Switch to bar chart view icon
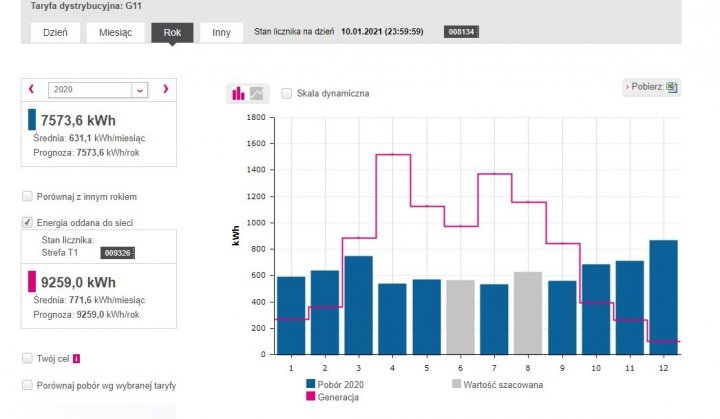This screenshot has height=419, width=720. pyautogui.click(x=238, y=93)
